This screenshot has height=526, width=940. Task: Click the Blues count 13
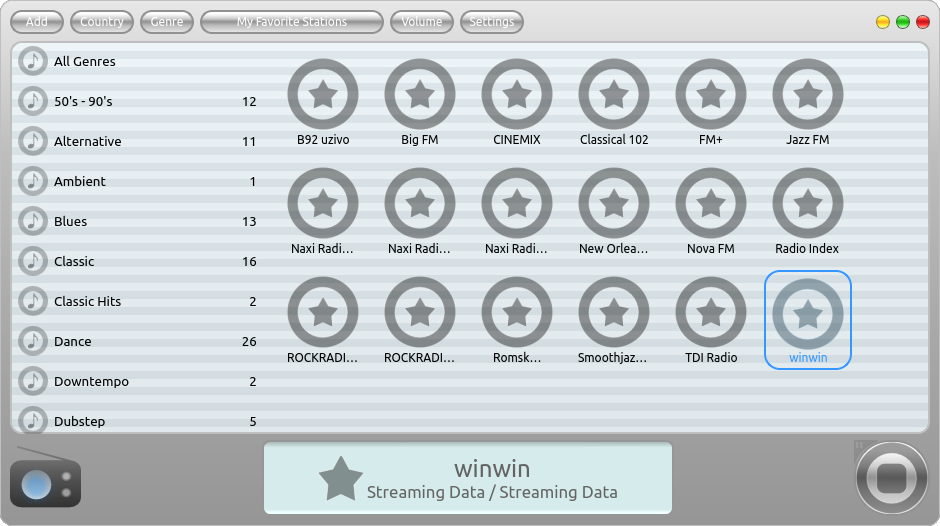(x=249, y=221)
